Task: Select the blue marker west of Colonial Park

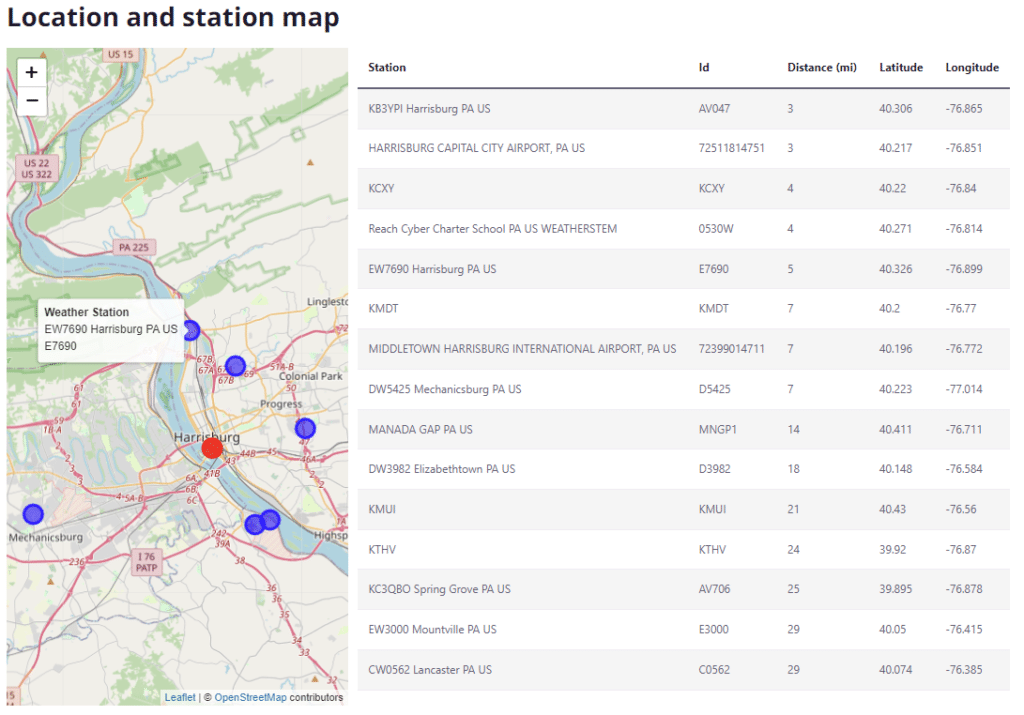Action: (x=235, y=366)
